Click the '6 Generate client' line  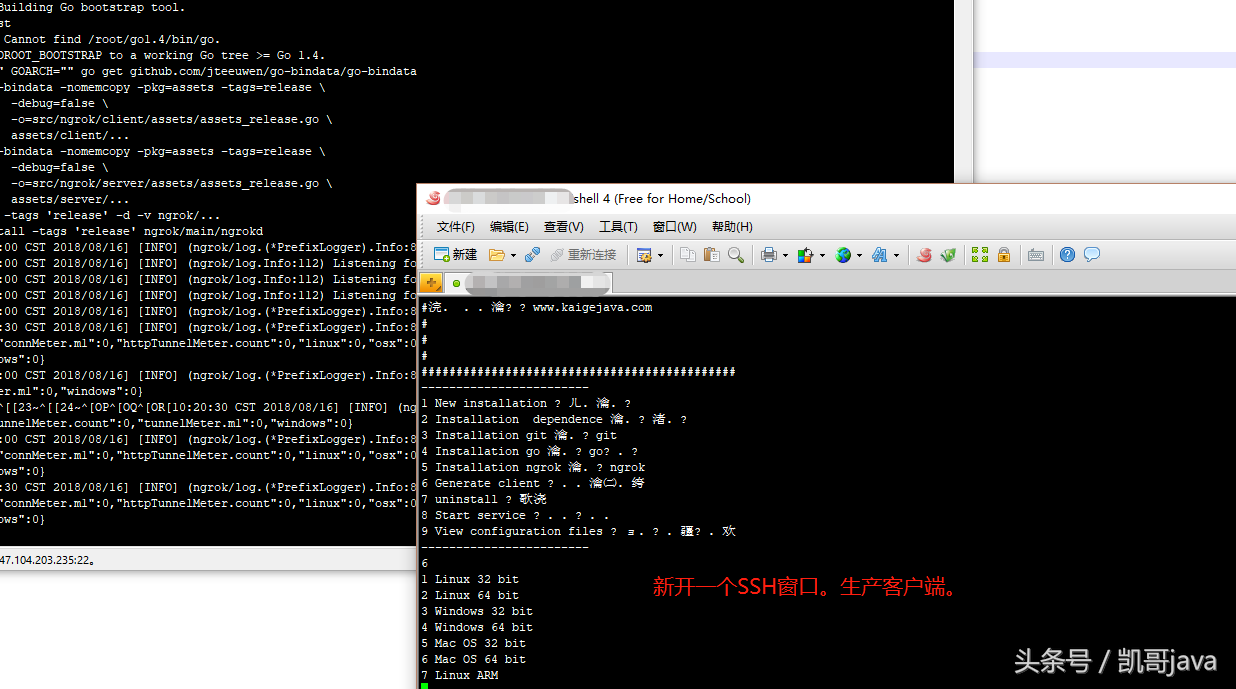pyautogui.click(x=533, y=484)
